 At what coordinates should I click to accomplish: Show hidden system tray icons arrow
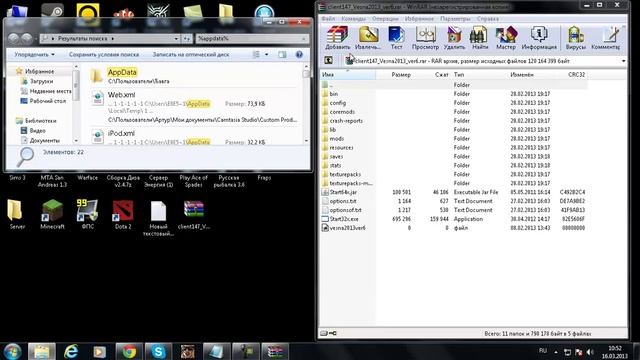556,352
